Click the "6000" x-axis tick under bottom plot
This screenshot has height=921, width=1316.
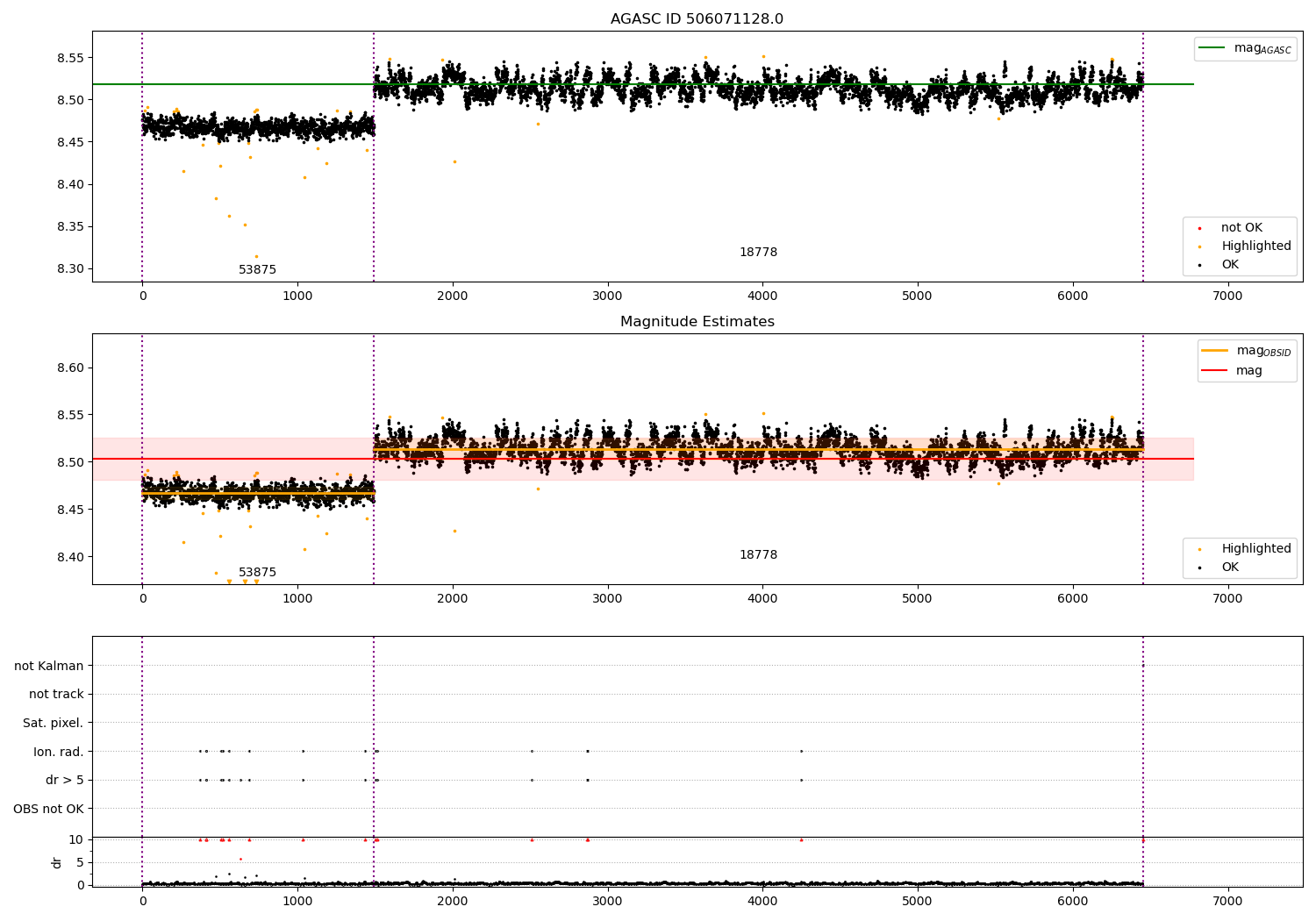(x=1073, y=902)
